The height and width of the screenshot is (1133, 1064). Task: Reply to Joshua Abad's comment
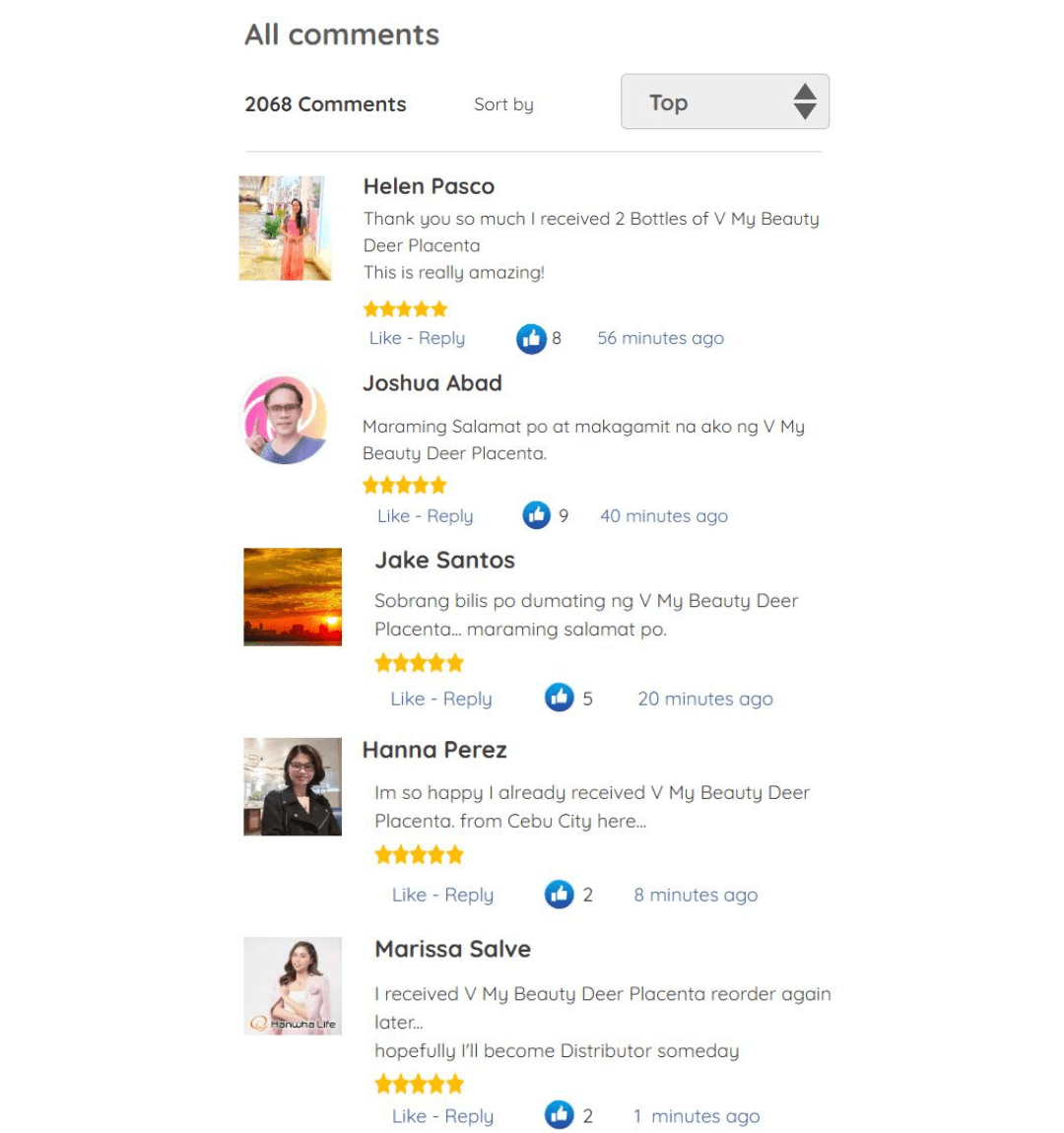coord(449,516)
